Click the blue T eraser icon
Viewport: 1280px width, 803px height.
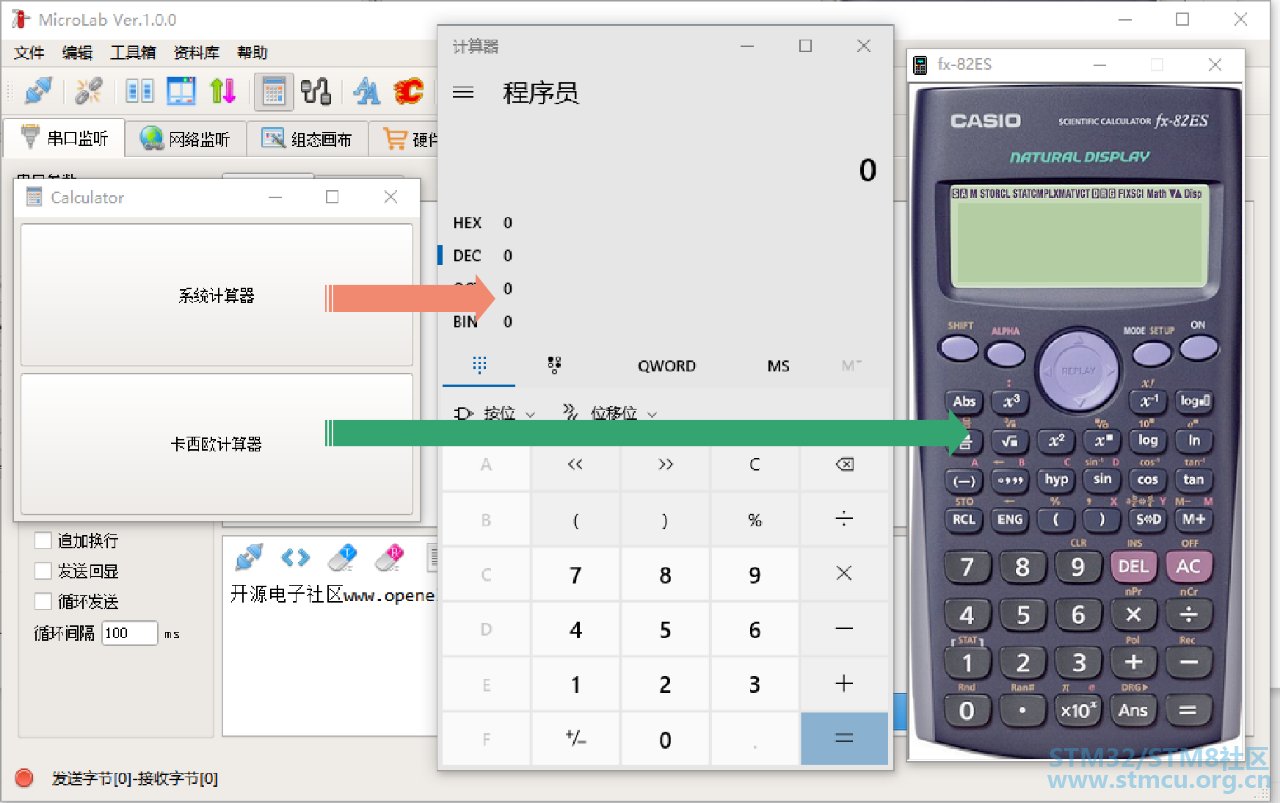342,557
